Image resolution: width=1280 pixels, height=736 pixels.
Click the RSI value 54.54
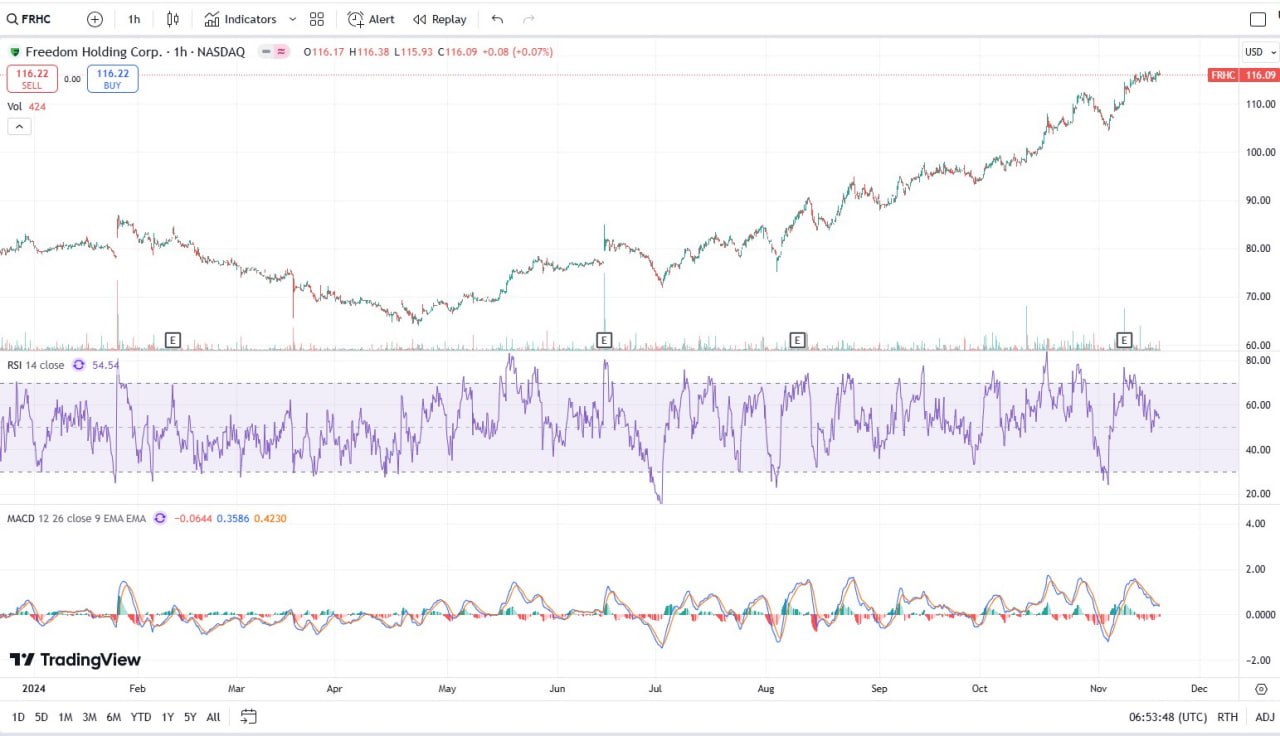(105, 365)
